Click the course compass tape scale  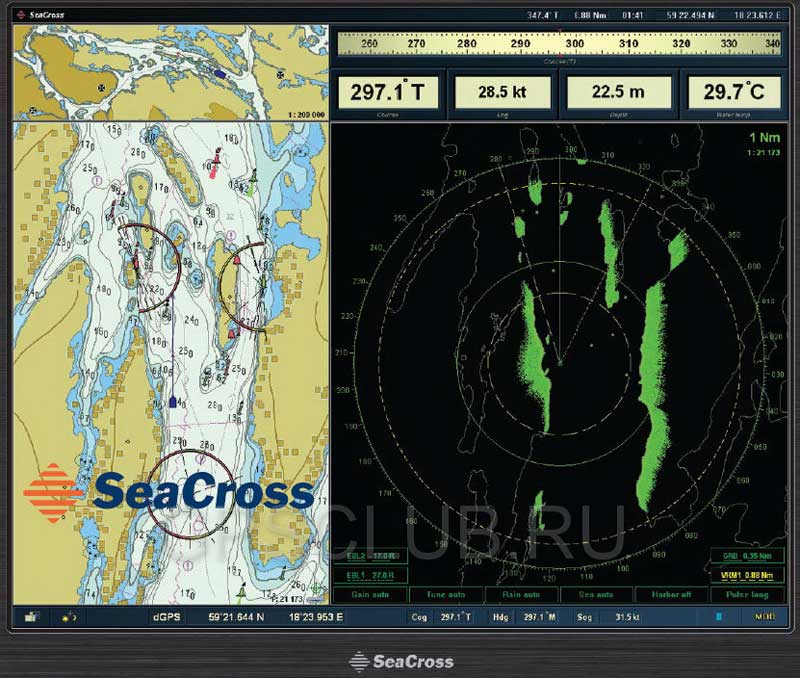pyautogui.click(x=559, y=44)
